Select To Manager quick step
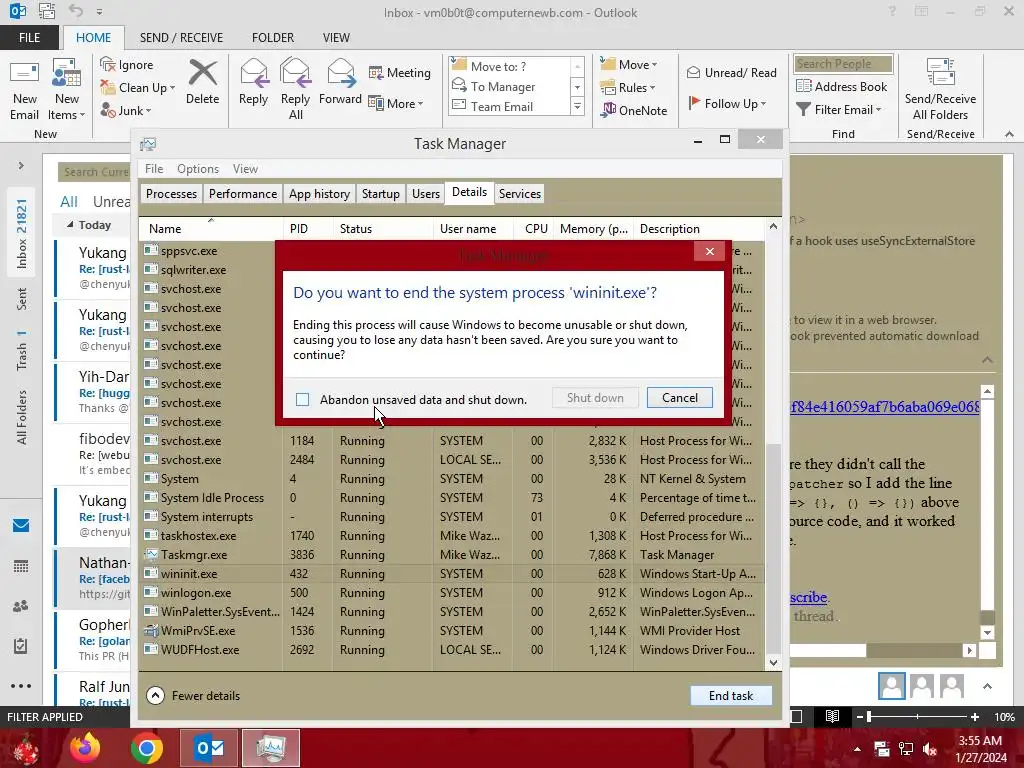Screen dimensions: 1024x768 tap(509, 86)
